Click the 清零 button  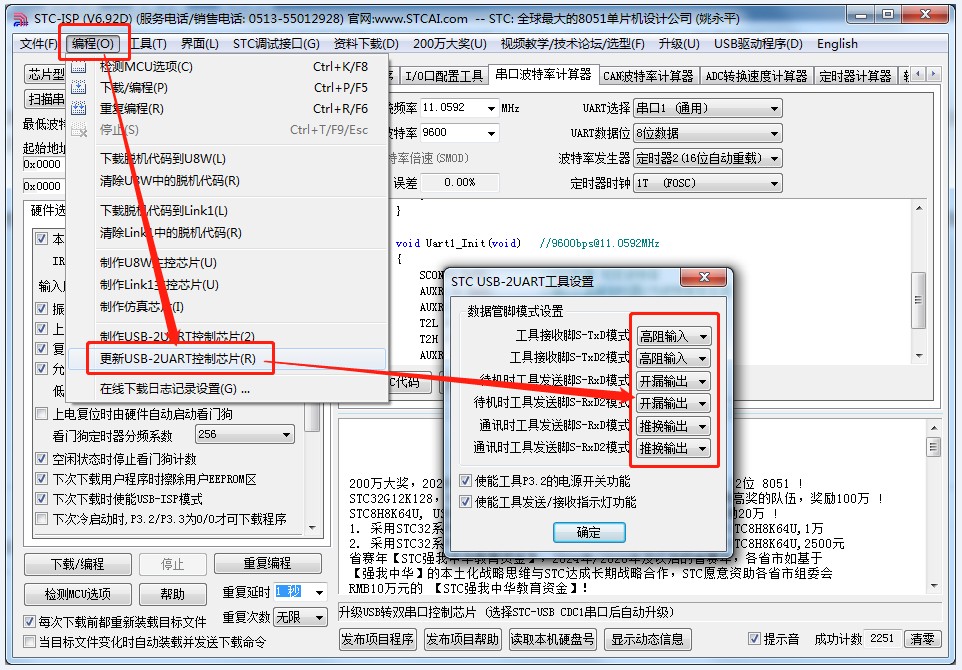click(922, 639)
